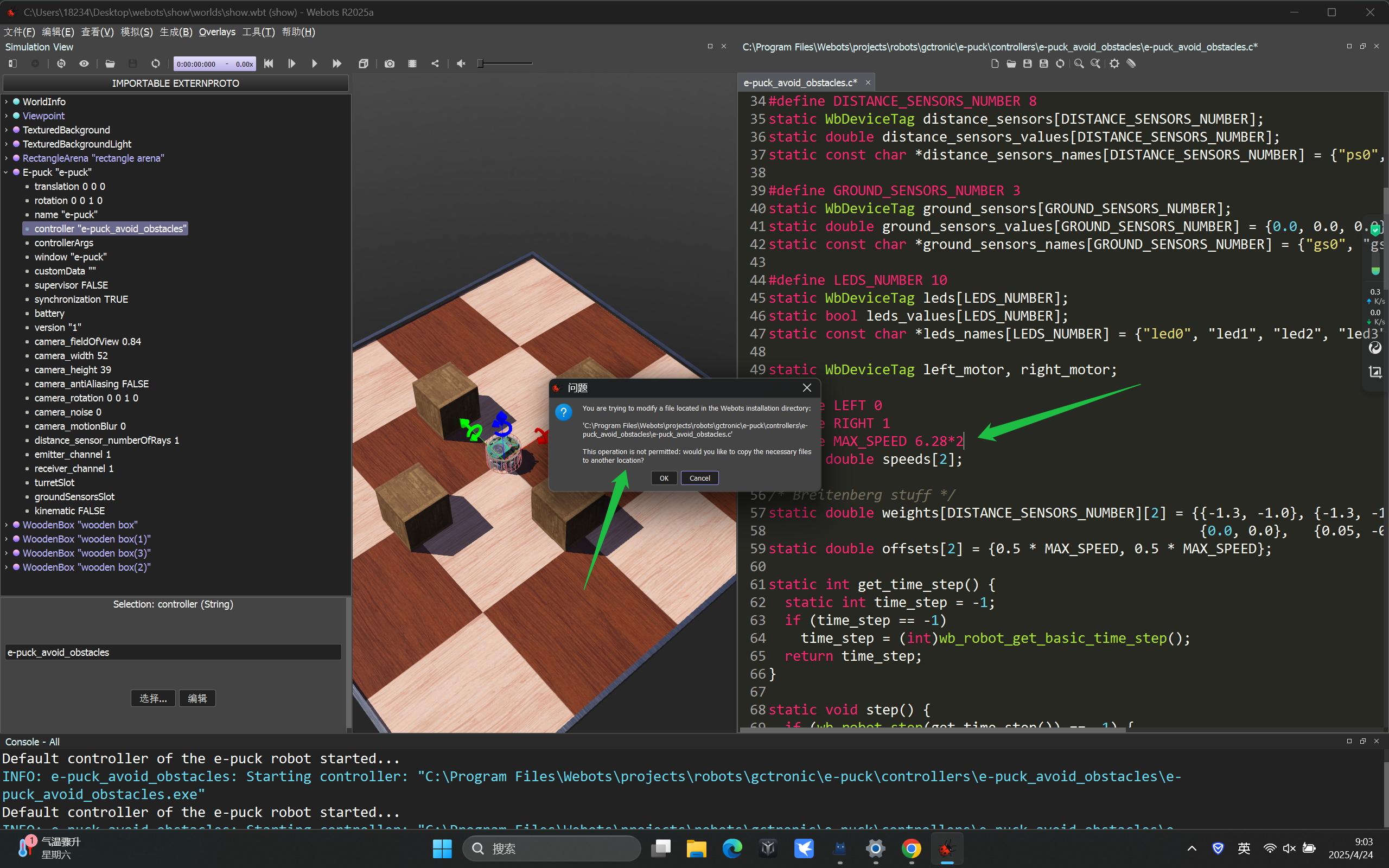
Task: Click the reload world icon
Action: pyautogui.click(x=156, y=63)
